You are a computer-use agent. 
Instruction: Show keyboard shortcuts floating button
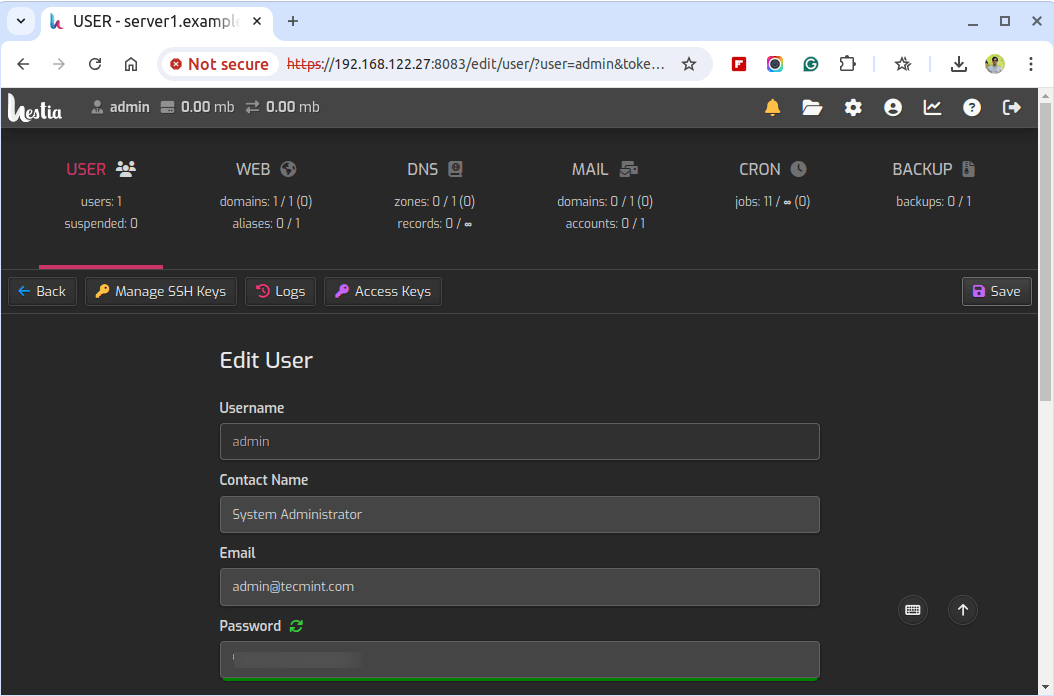point(913,610)
